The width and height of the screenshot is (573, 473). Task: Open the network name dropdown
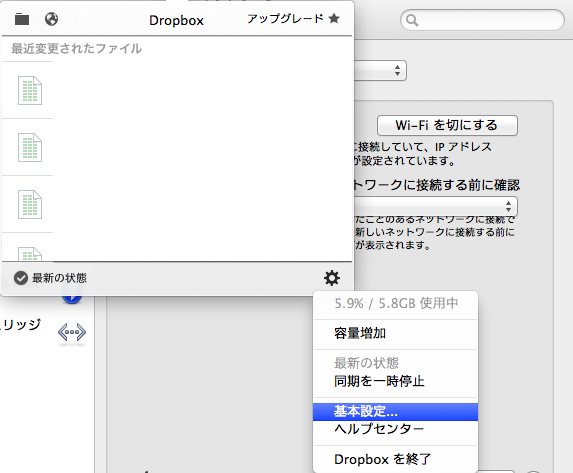(x=436, y=206)
